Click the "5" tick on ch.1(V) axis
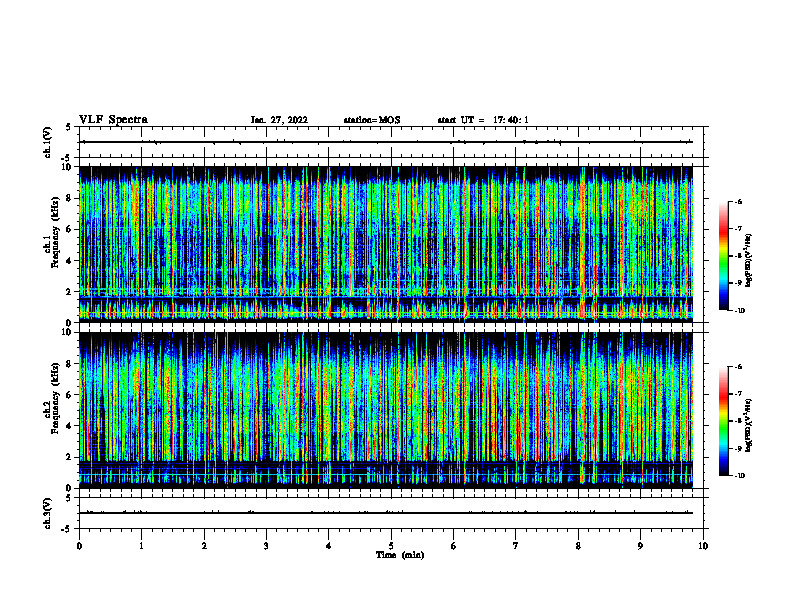This screenshot has width=792, height=612. (68, 127)
